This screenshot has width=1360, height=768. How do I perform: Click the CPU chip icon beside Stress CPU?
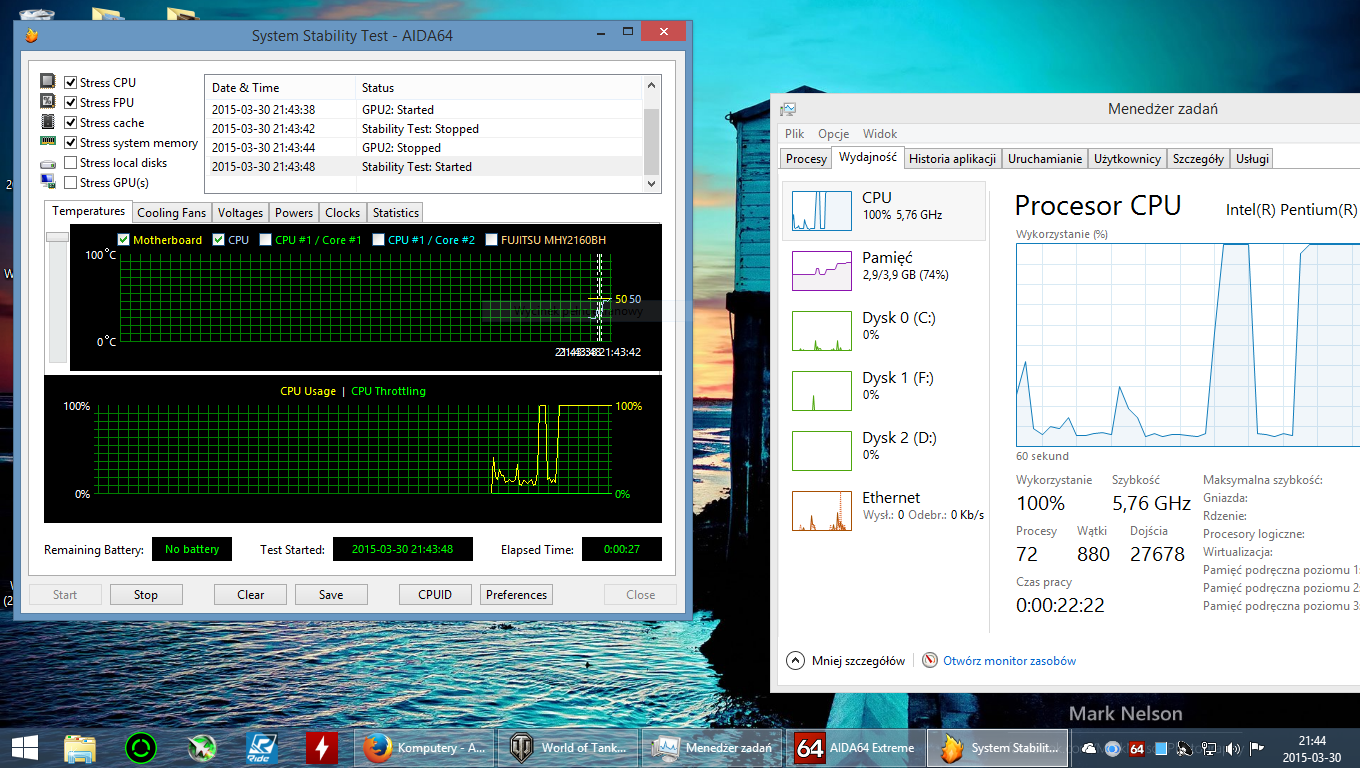(x=48, y=82)
